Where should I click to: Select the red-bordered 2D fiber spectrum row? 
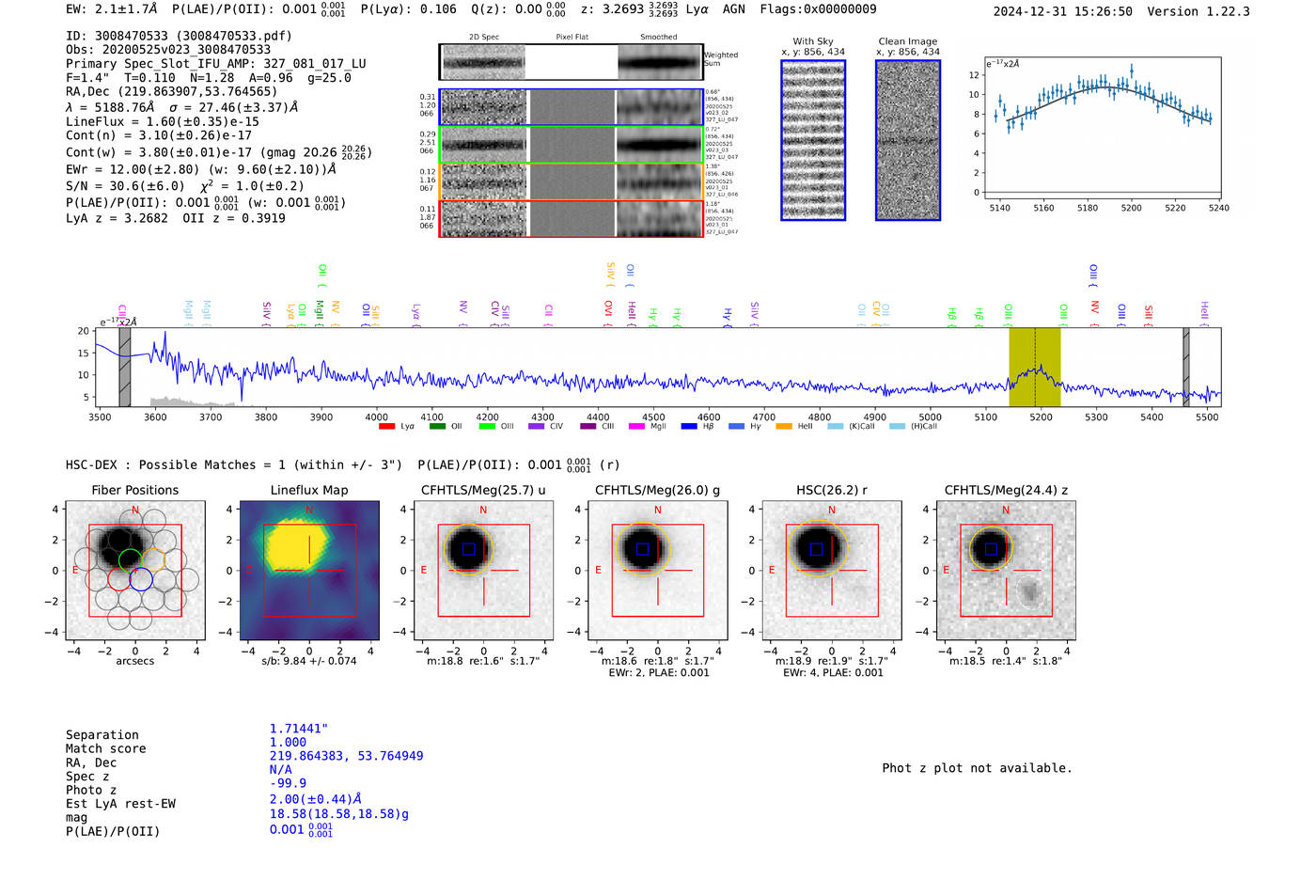pos(571,218)
